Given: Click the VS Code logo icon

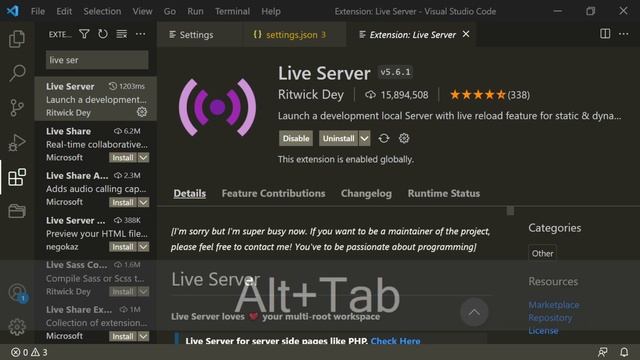Looking at the screenshot, I should [x=12, y=11].
